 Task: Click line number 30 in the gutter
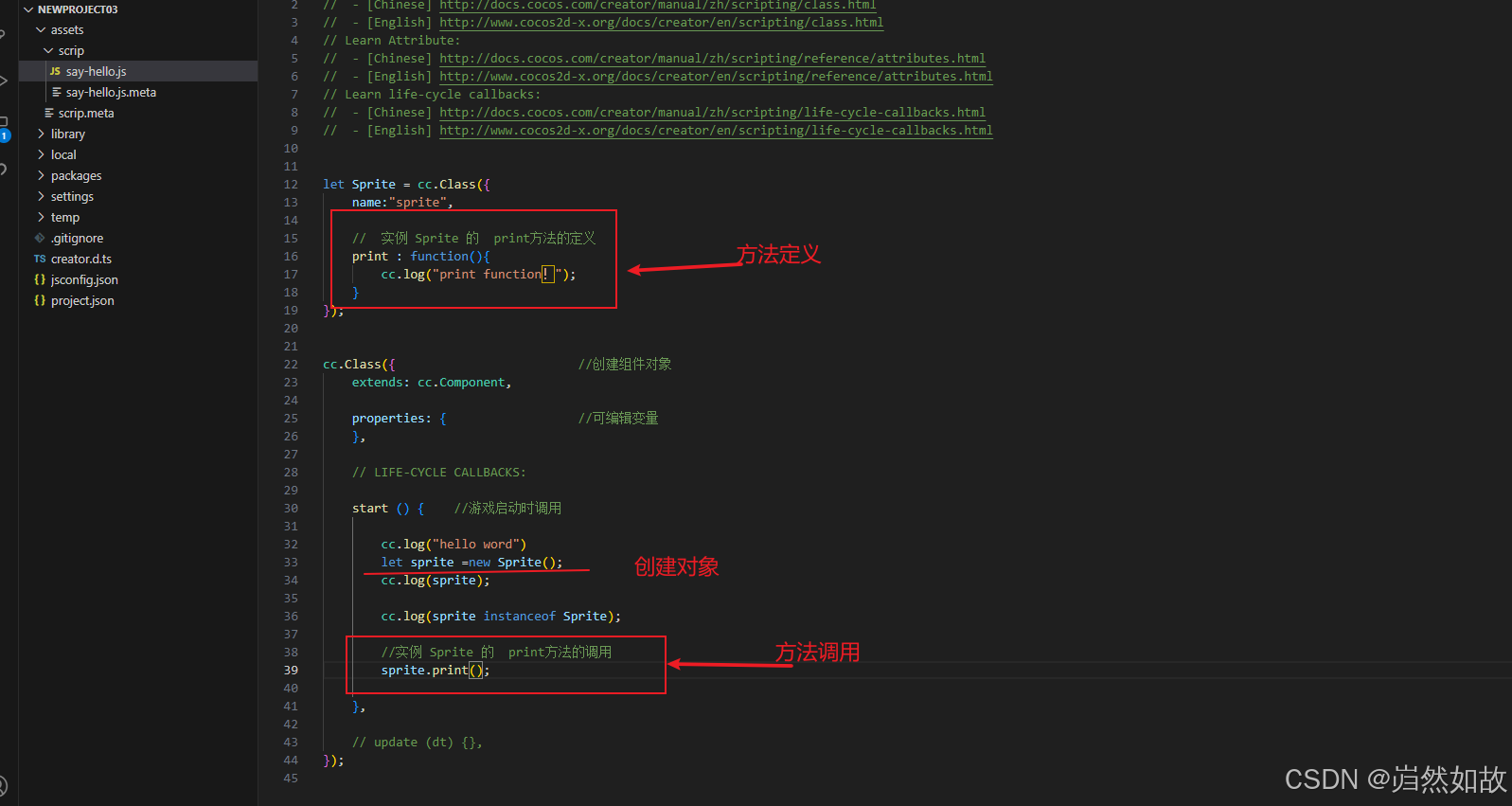pos(291,509)
